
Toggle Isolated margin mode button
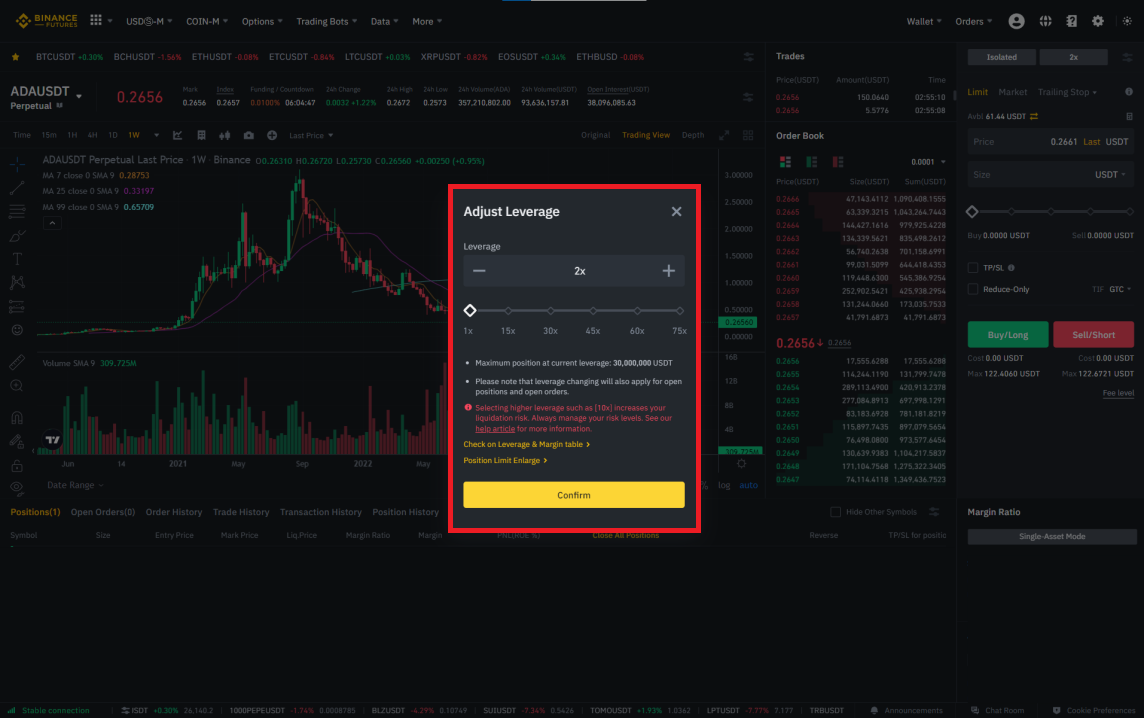(1001, 57)
